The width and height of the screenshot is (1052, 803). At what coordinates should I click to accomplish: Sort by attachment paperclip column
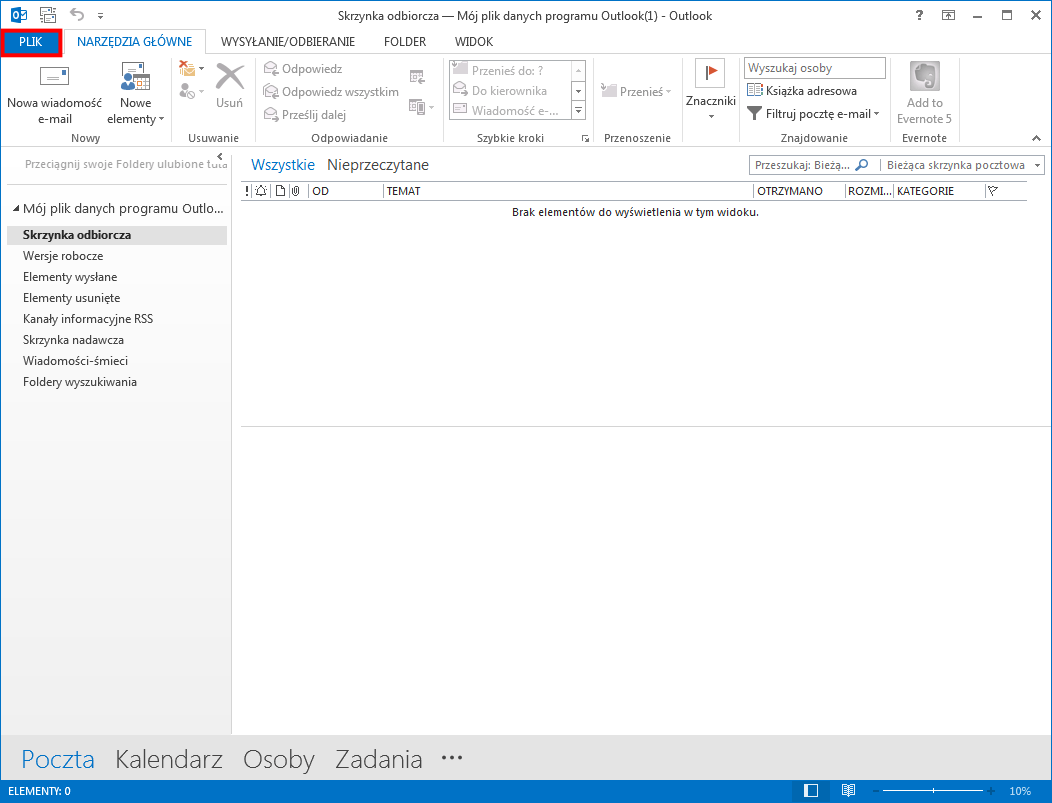point(295,191)
